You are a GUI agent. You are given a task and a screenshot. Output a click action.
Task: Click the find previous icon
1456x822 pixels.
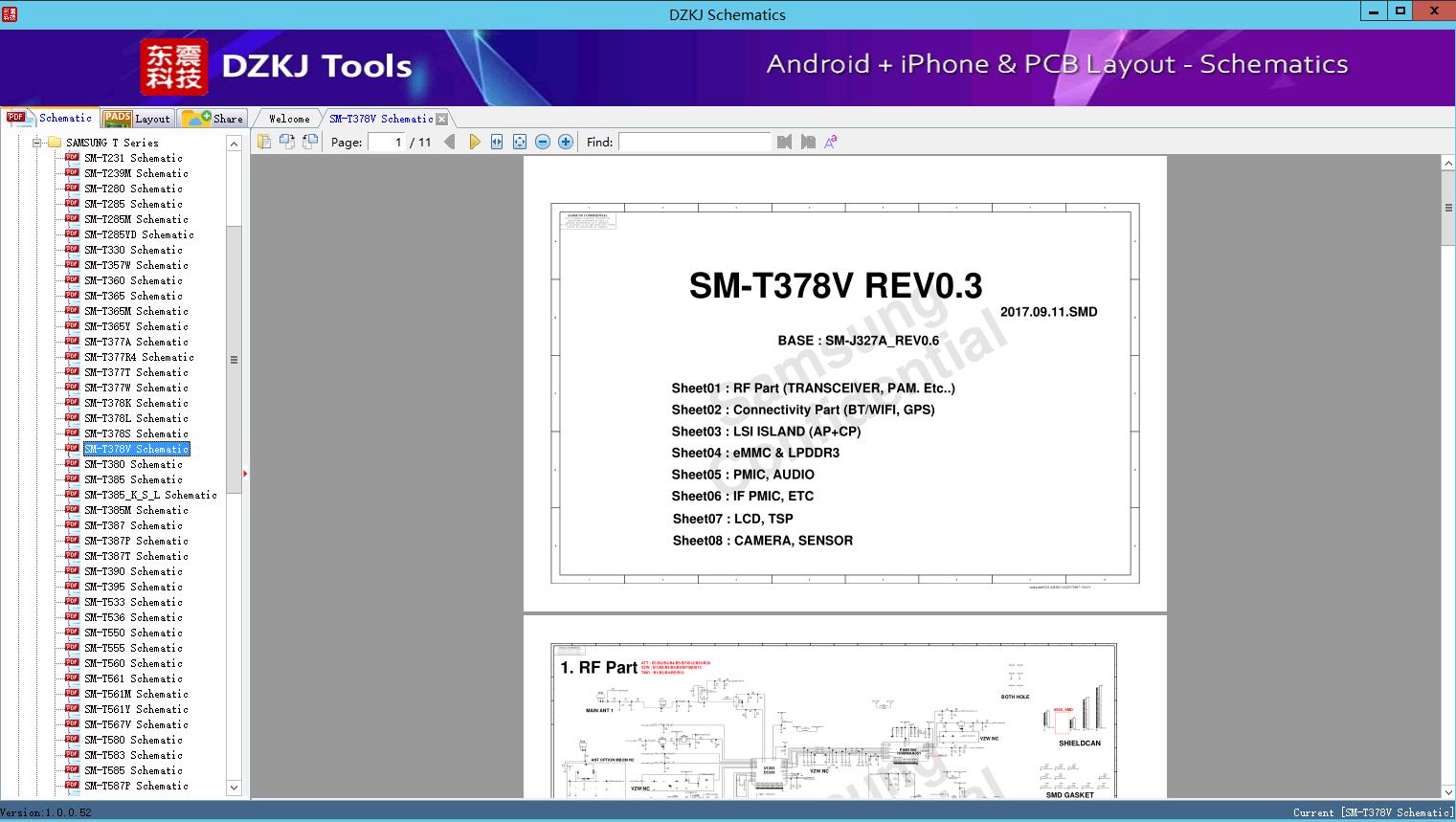[785, 142]
